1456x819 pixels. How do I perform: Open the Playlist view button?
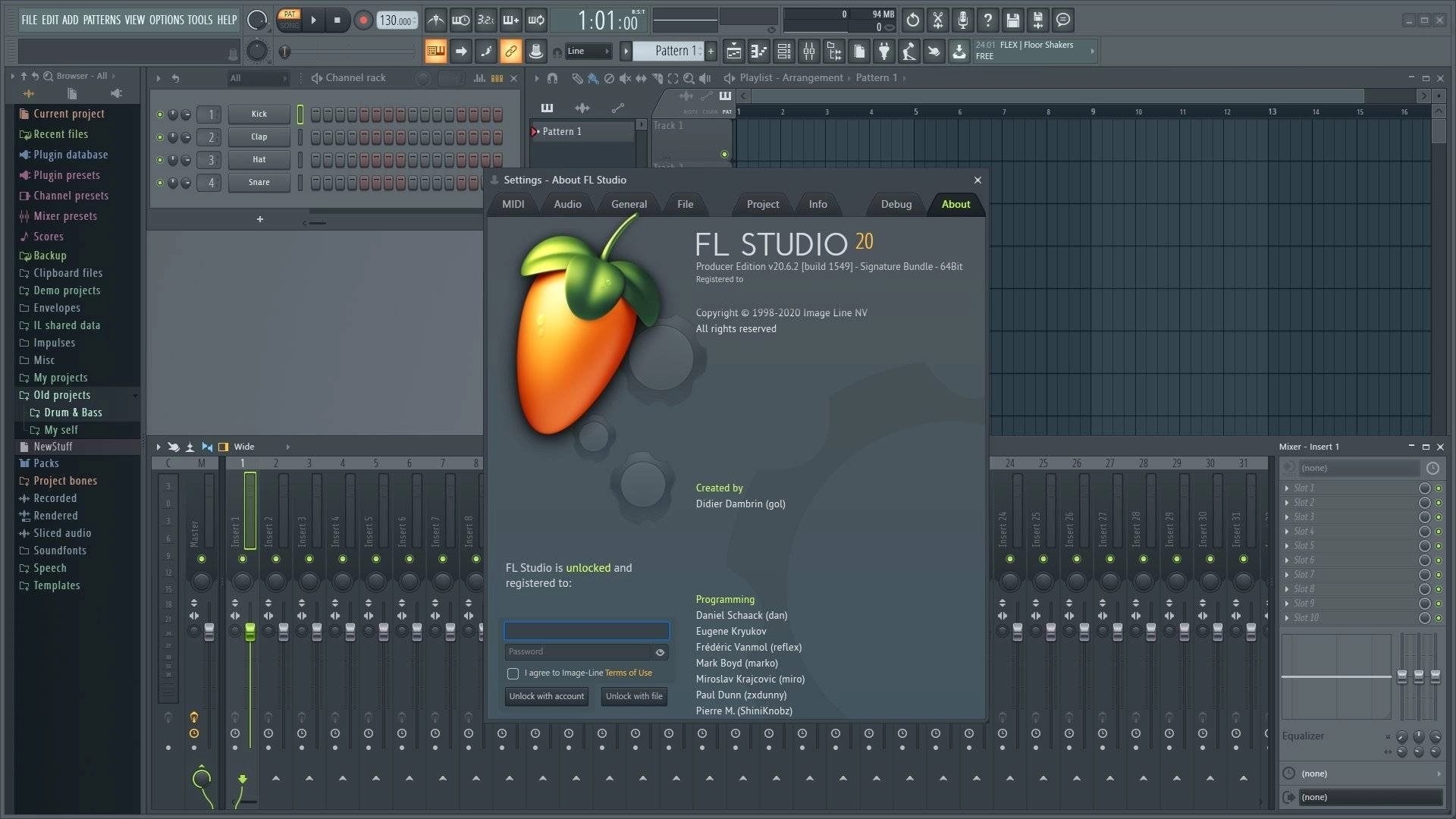(733, 52)
